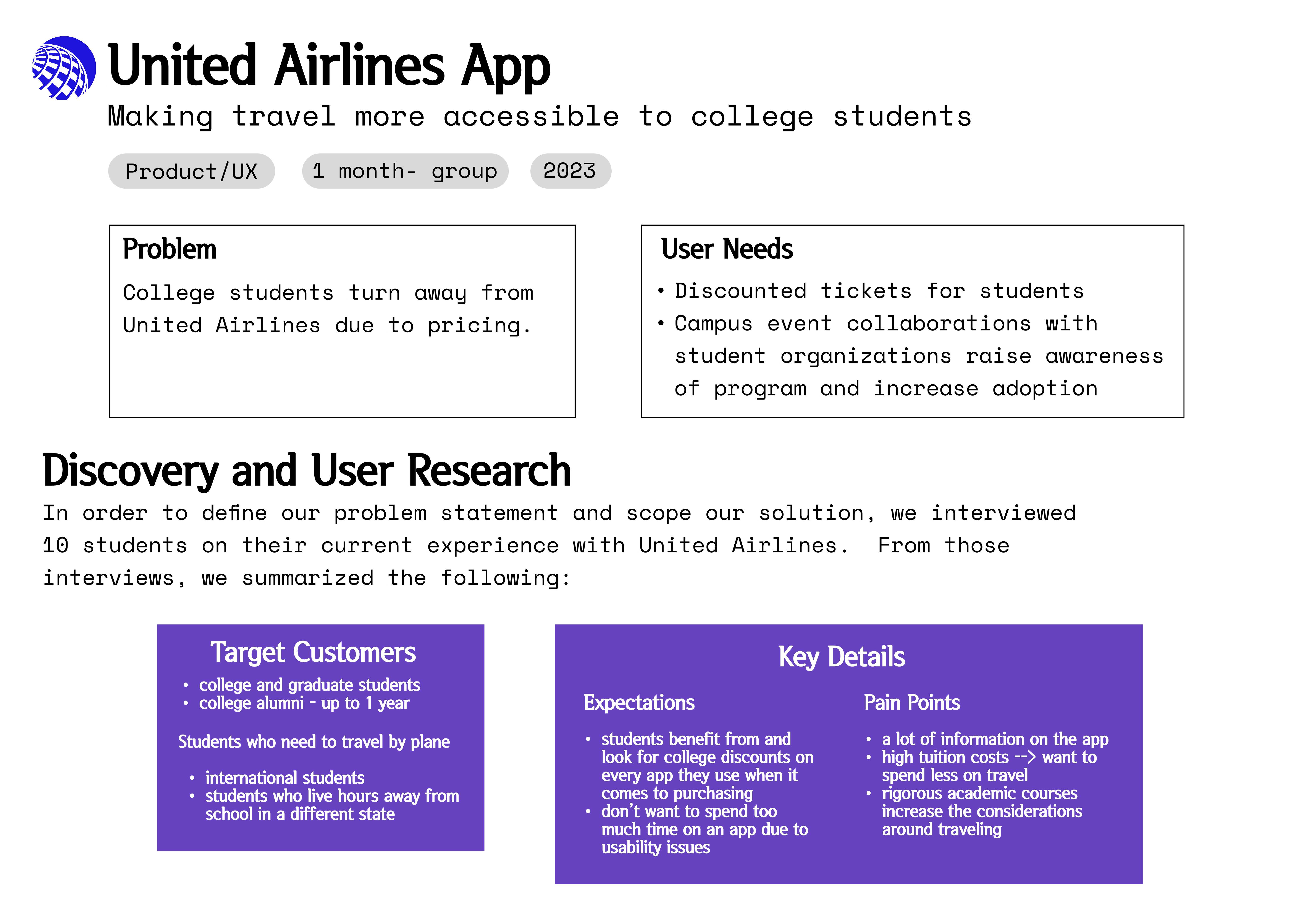The height and width of the screenshot is (924, 1299).
Task: Click the Problem description text
Action: click(x=328, y=309)
